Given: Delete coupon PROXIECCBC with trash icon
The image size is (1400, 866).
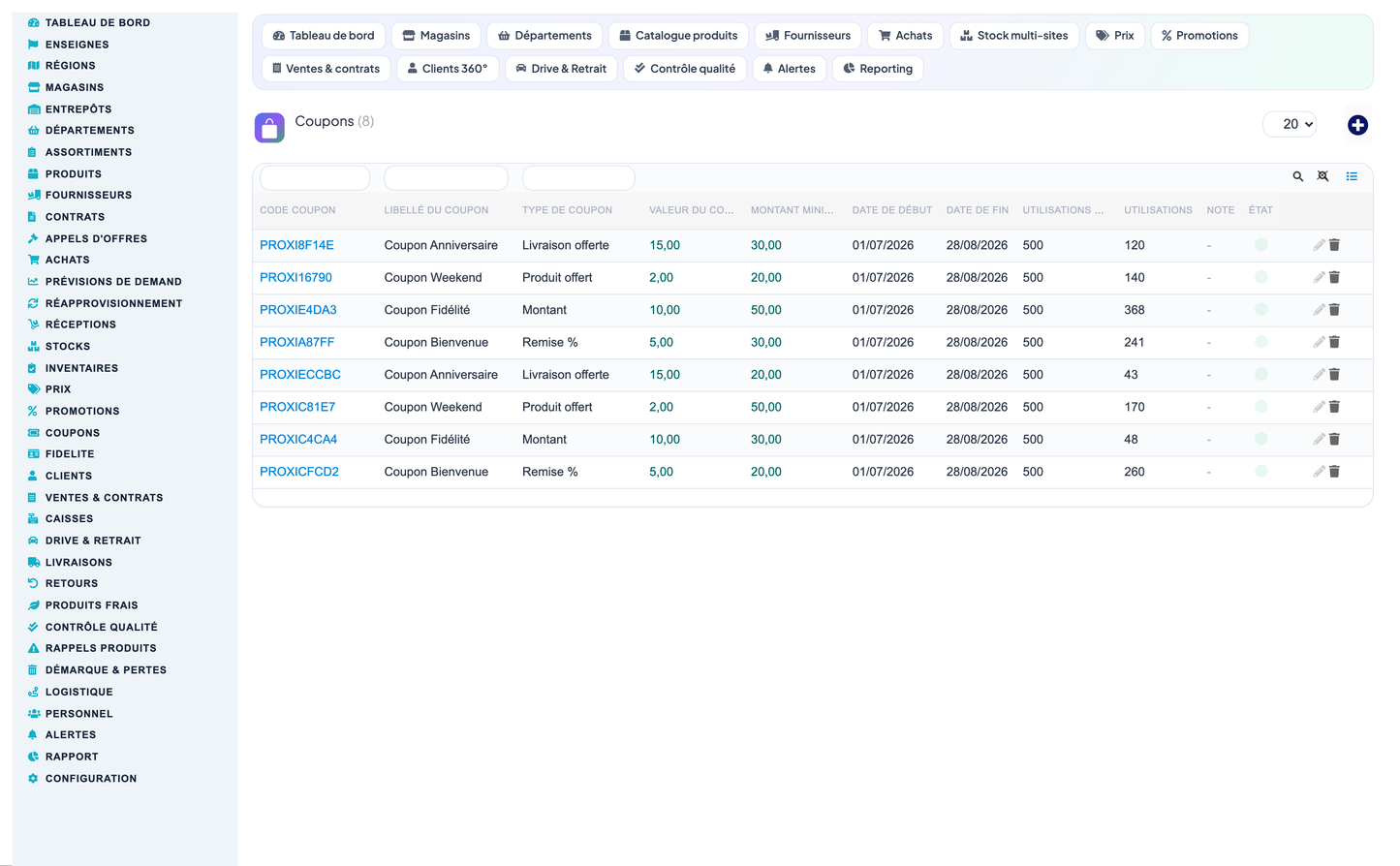Looking at the screenshot, I should point(1334,375).
